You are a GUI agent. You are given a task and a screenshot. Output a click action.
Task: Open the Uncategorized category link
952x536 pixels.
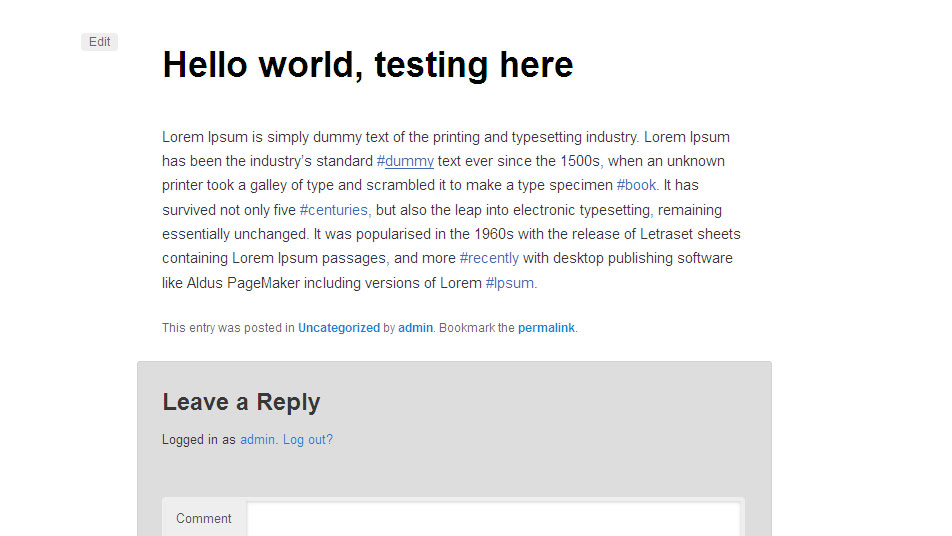[339, 328]
